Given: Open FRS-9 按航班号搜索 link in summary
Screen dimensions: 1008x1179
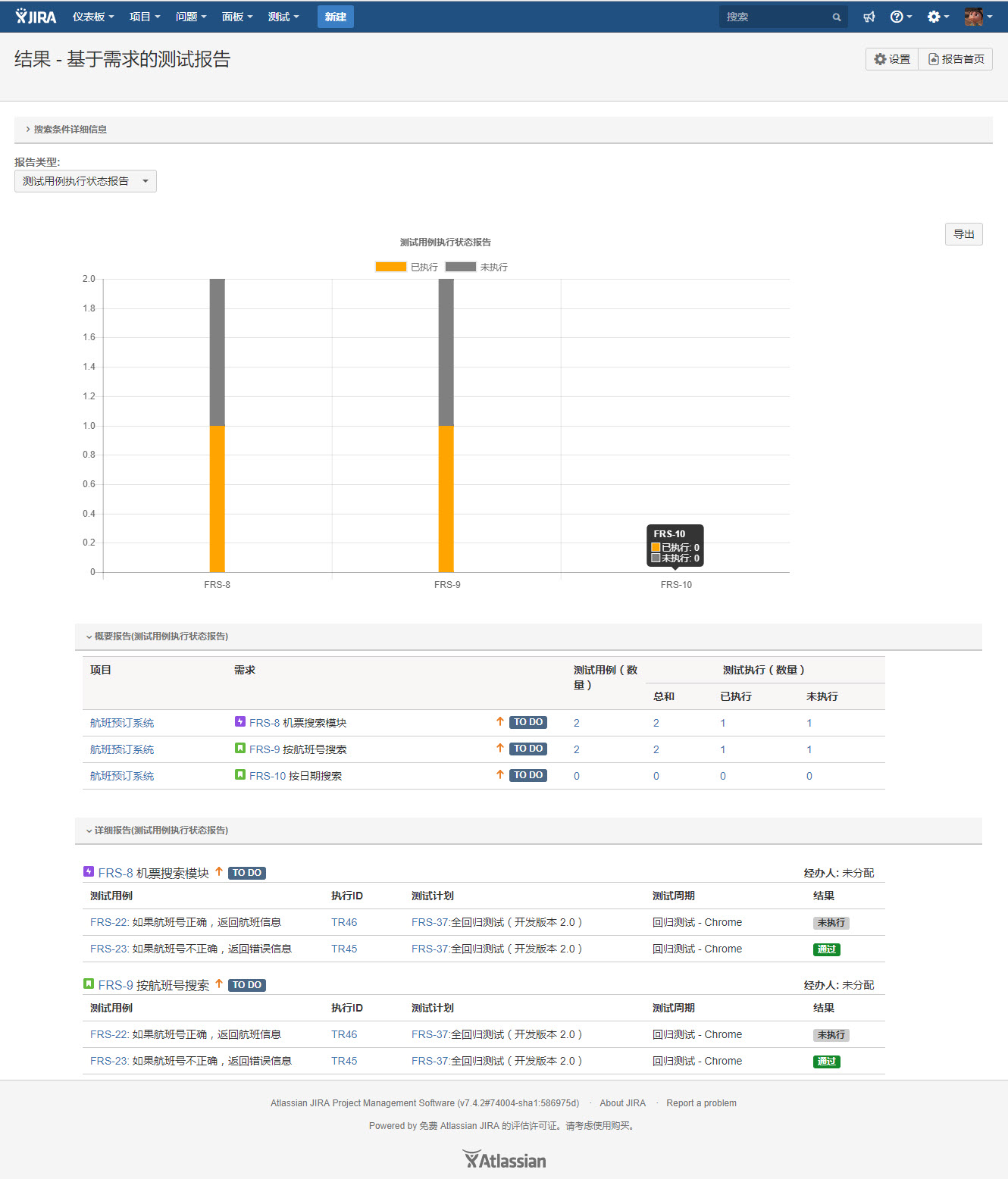Looking at the screenshot, I should (x=298, y=749).
